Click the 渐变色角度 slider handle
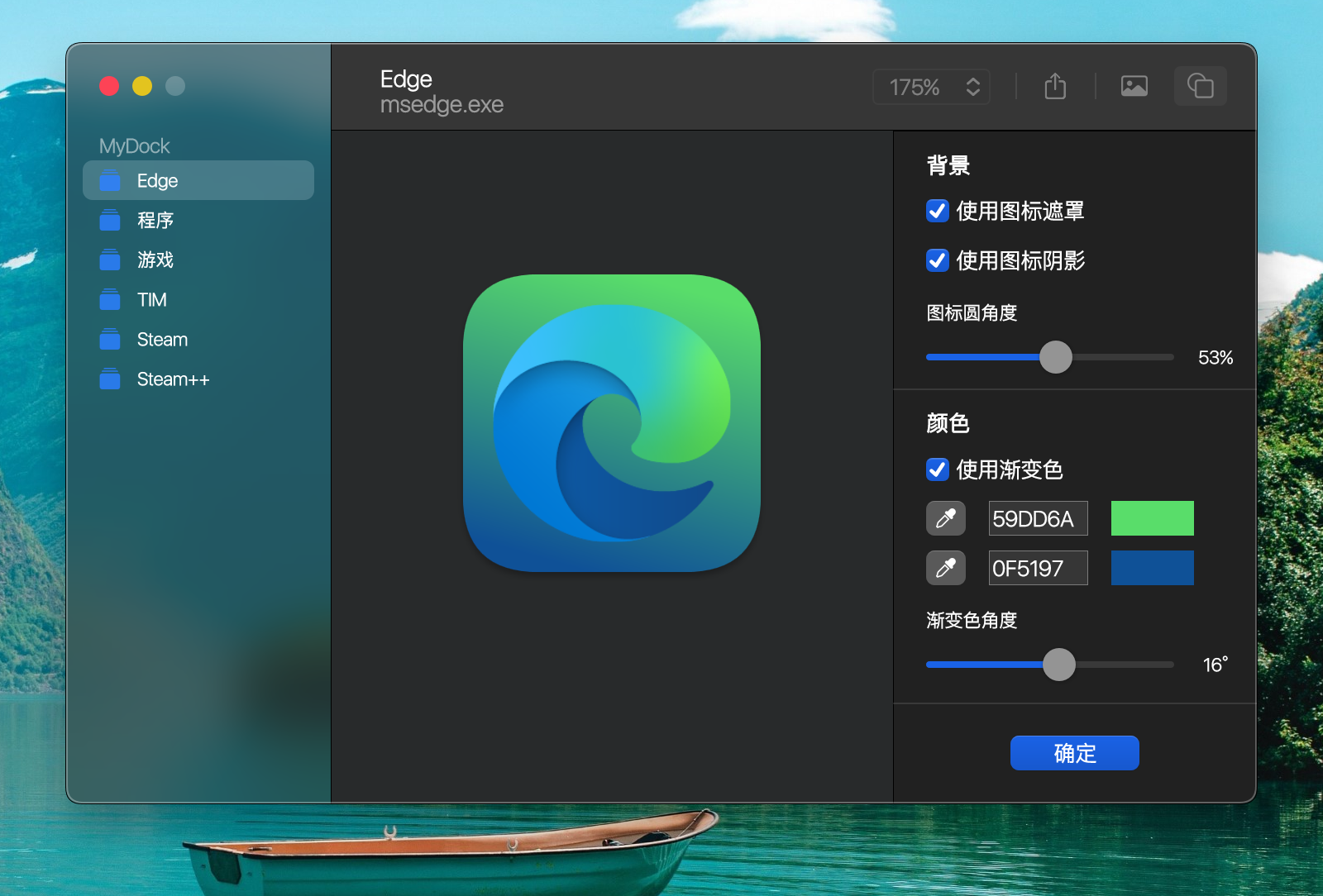 (x=1058, y=665)
